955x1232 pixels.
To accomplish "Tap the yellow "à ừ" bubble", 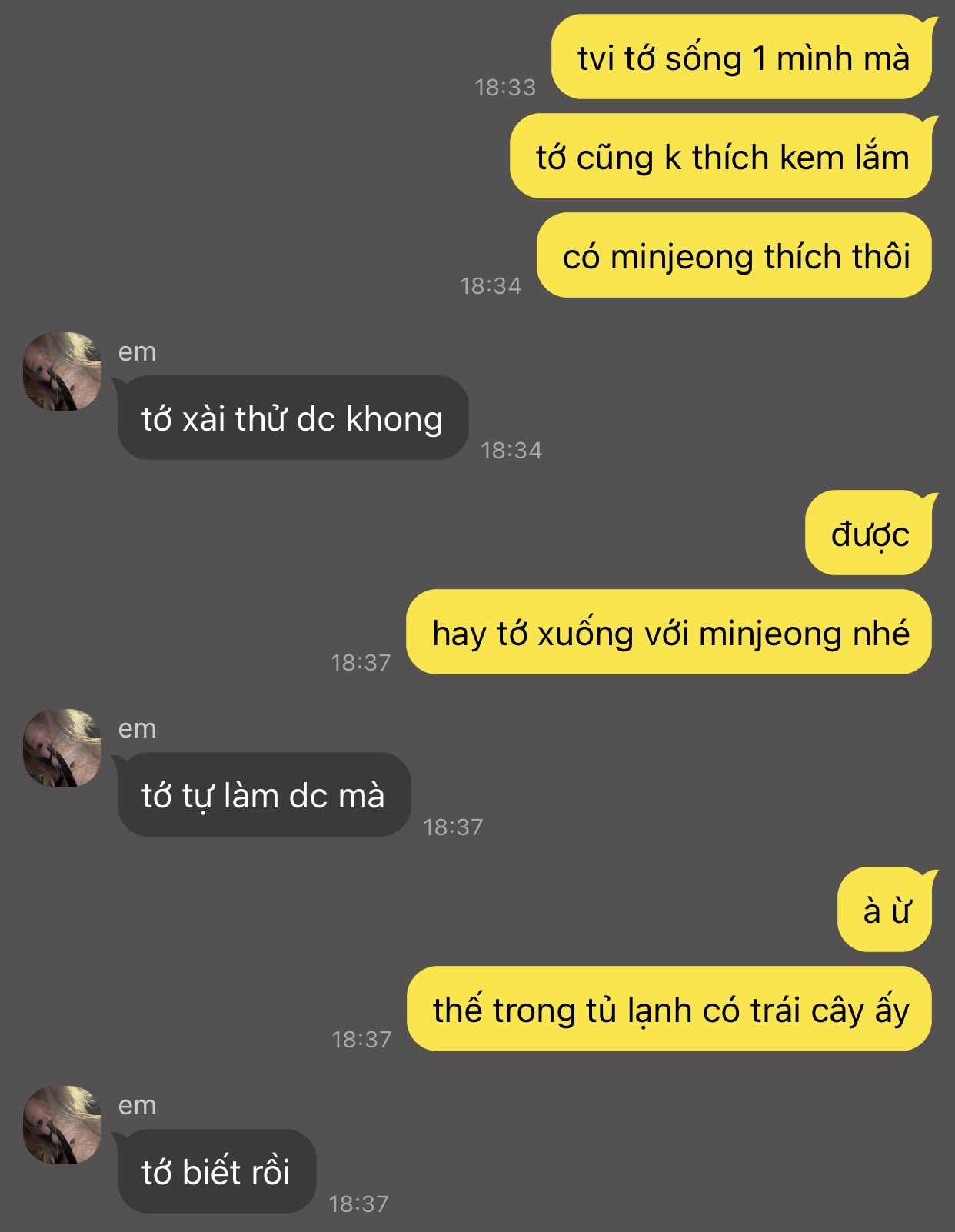I will 885,910.
